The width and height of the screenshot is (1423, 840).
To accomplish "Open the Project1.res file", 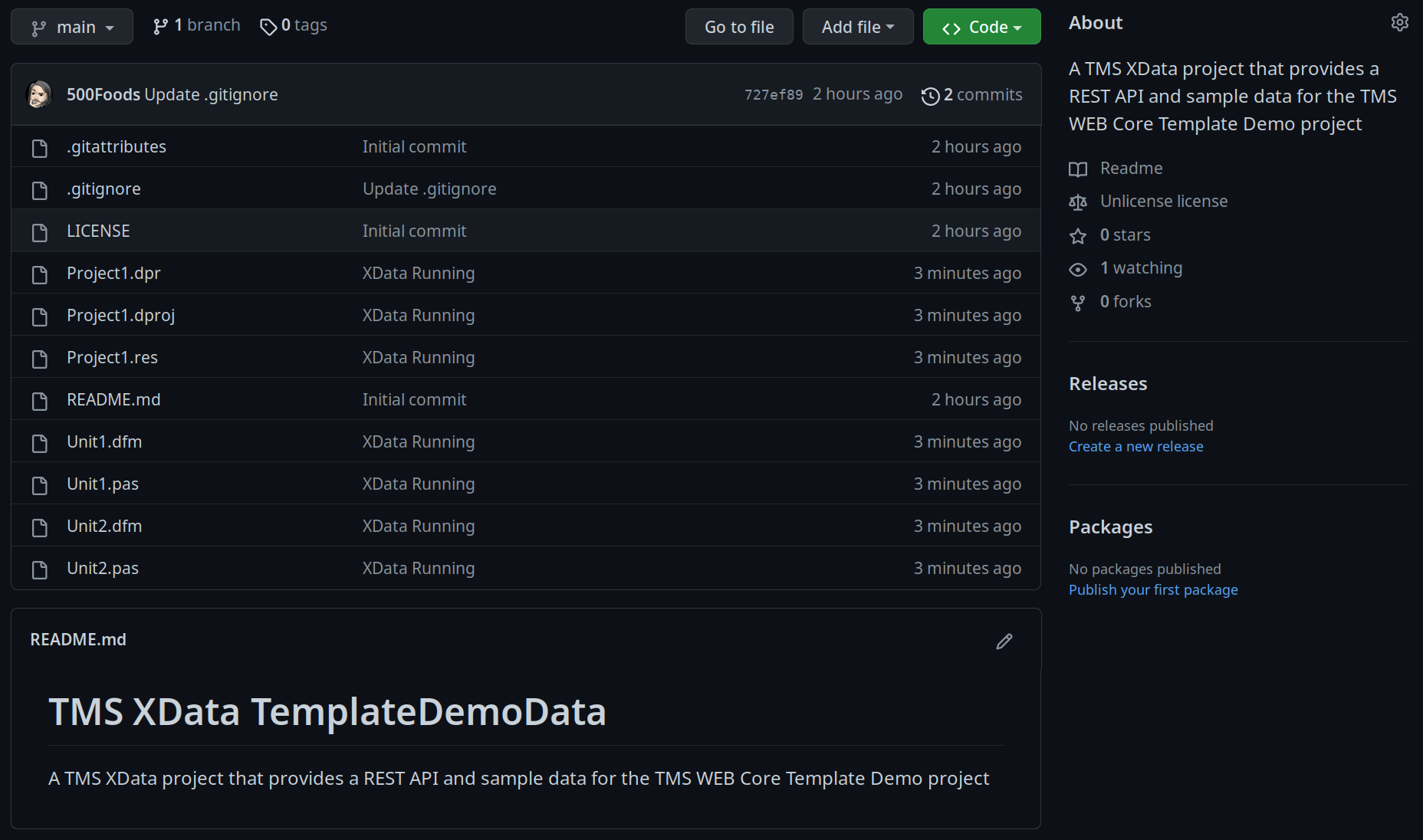I will (x=112, y=357).
